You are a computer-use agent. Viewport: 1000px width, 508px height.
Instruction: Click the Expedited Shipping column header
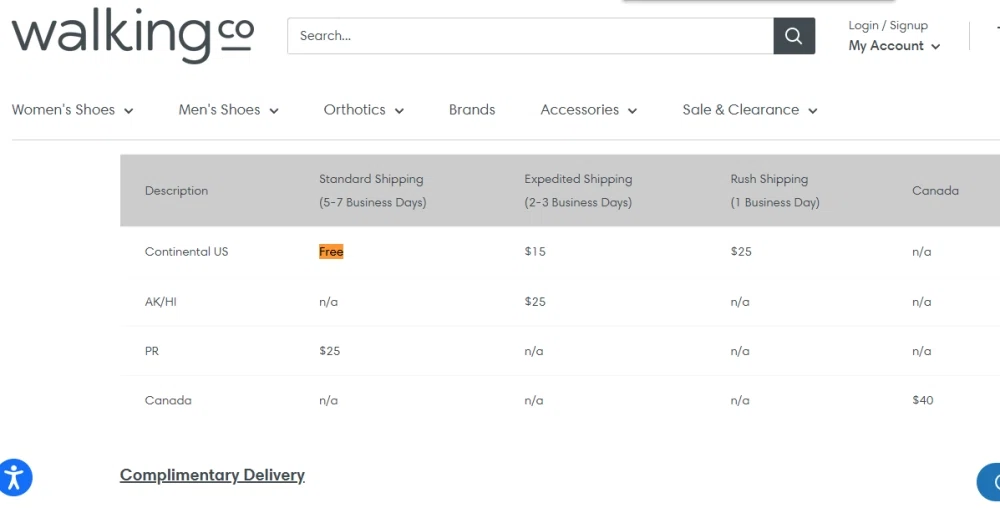pos(578,190)
